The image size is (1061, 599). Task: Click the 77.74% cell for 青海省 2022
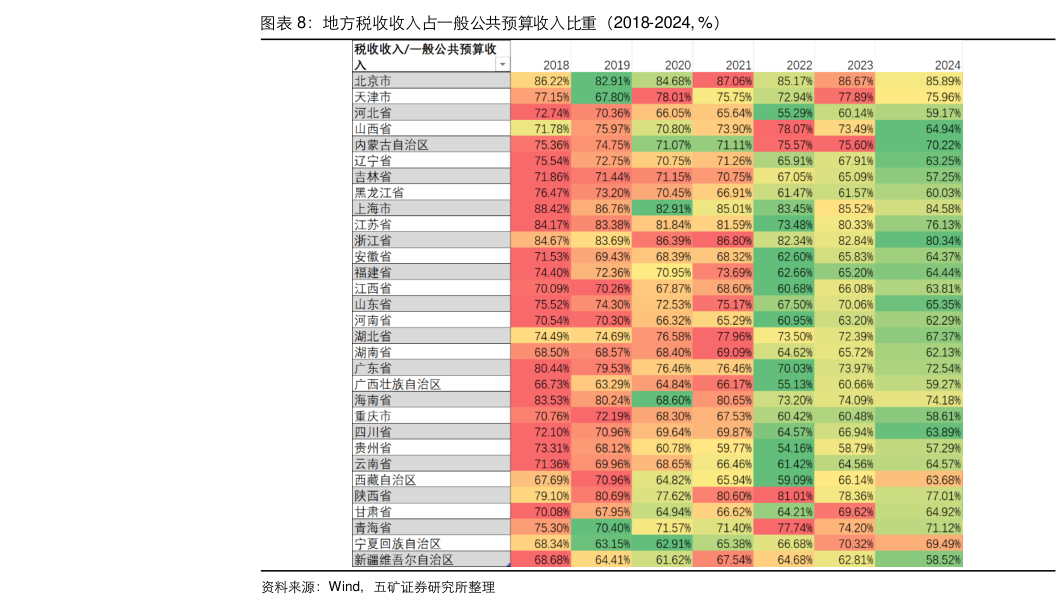click(x=784, y=528)
